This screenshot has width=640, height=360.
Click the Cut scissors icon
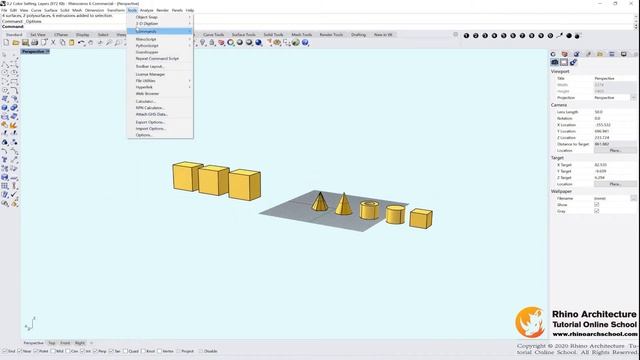(53, 42)
